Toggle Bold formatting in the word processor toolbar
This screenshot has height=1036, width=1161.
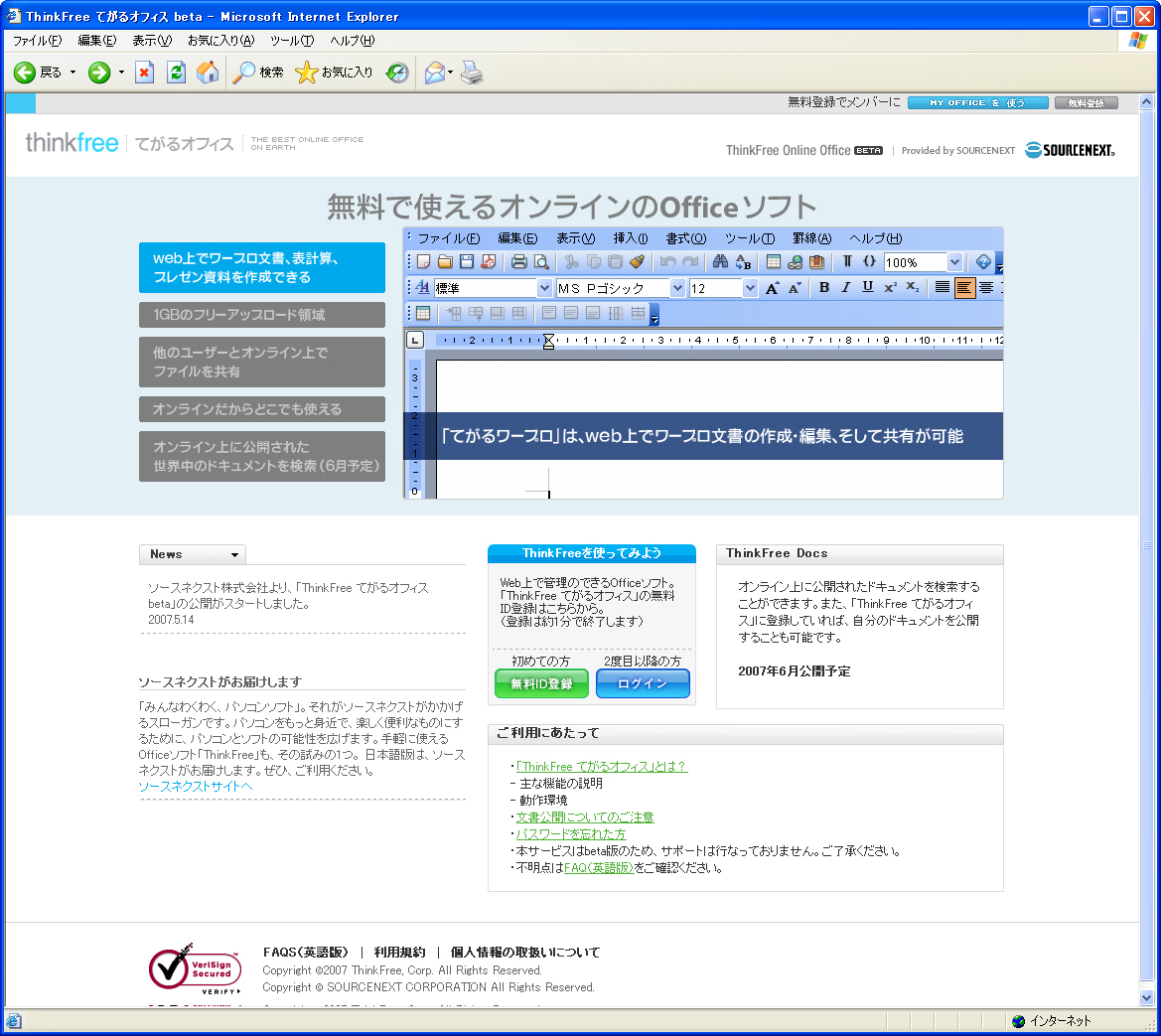(824, 287)
